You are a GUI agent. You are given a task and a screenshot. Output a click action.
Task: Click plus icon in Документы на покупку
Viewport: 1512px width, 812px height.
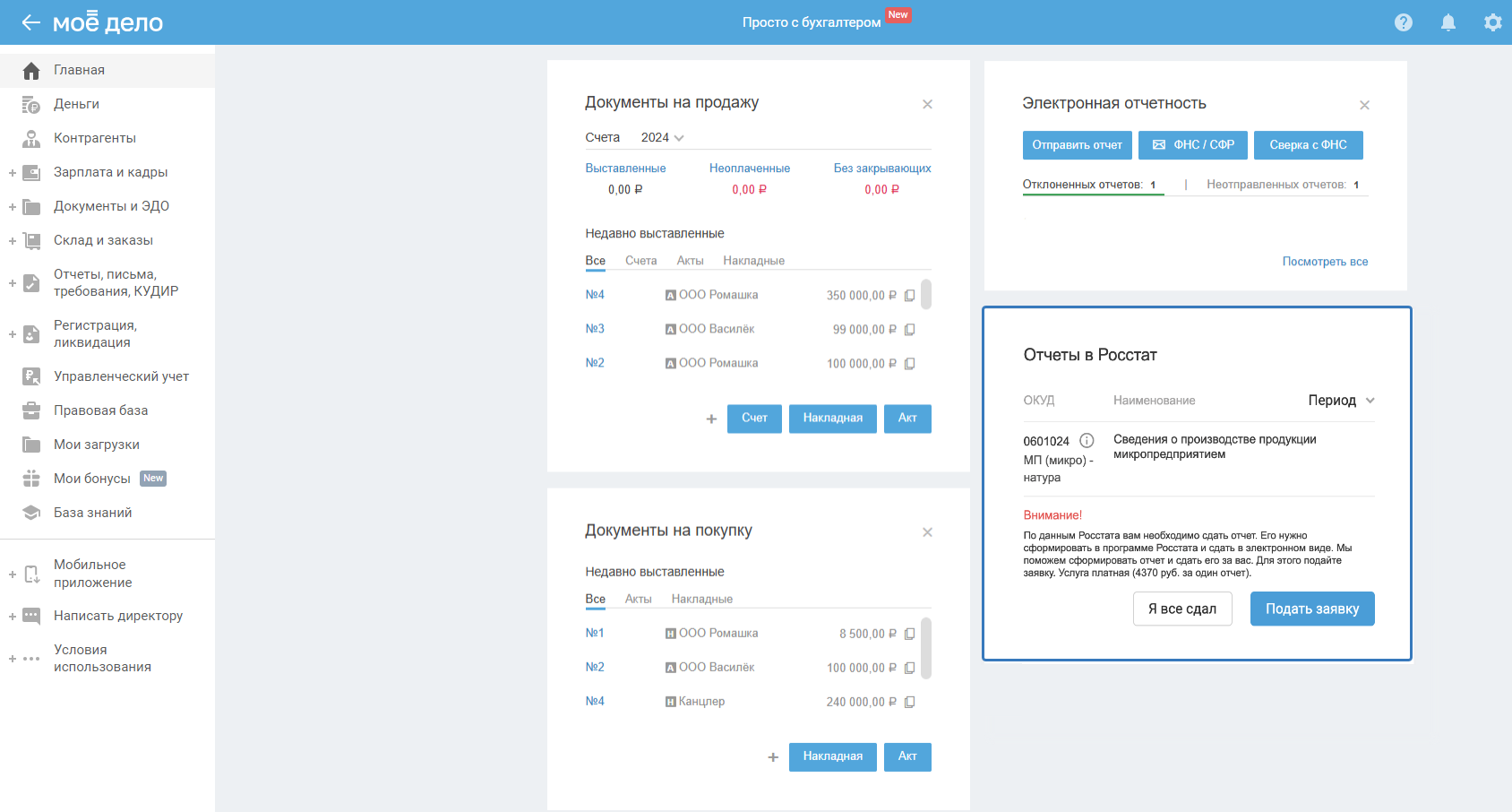tap(773, 757)
